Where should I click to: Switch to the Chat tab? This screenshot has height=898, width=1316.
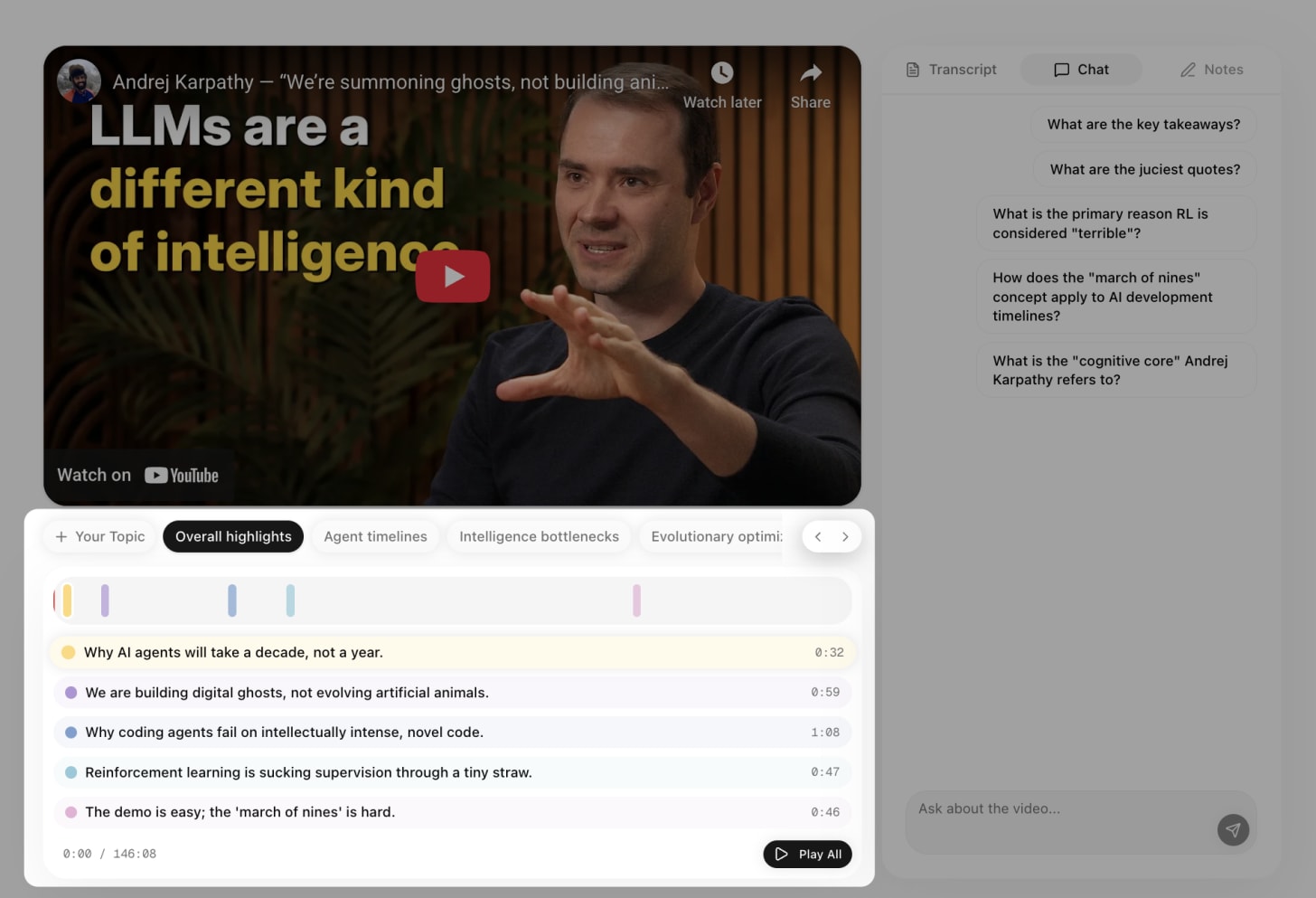pos(1081,70)
